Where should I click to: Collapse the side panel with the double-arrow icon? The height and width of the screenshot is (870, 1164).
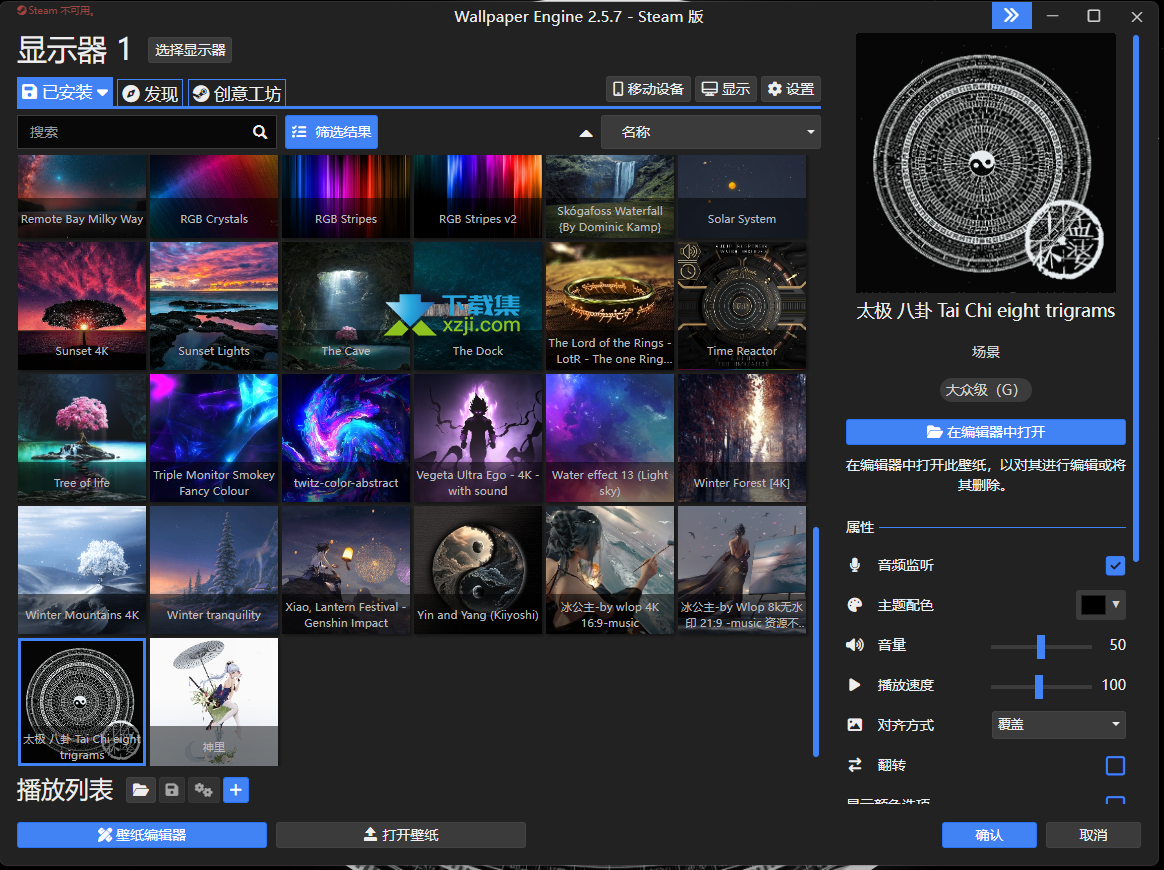pyautogui.click(x=1011, y=16)
